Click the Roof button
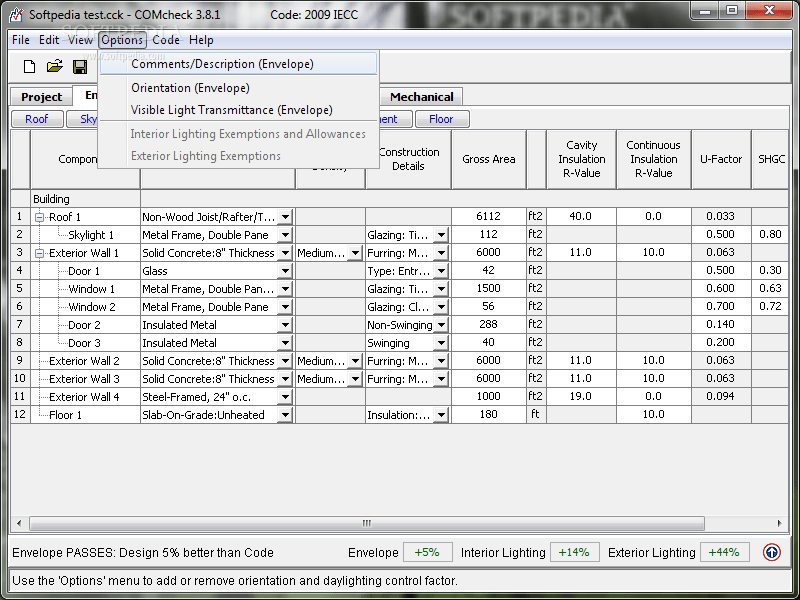 (x=37, y=119)
